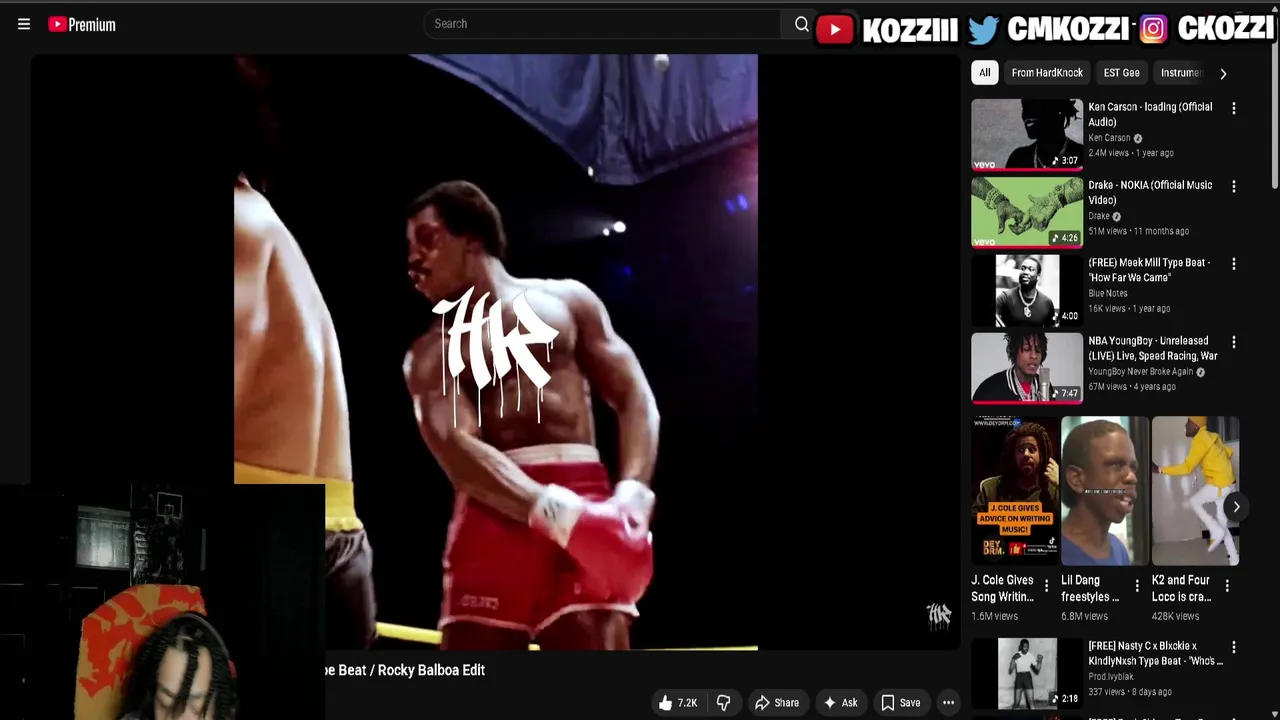Screen dimensions: 1280x720
Task: Open Meek Mill Type Beat thumbnail
Action: pos(1027,290)
